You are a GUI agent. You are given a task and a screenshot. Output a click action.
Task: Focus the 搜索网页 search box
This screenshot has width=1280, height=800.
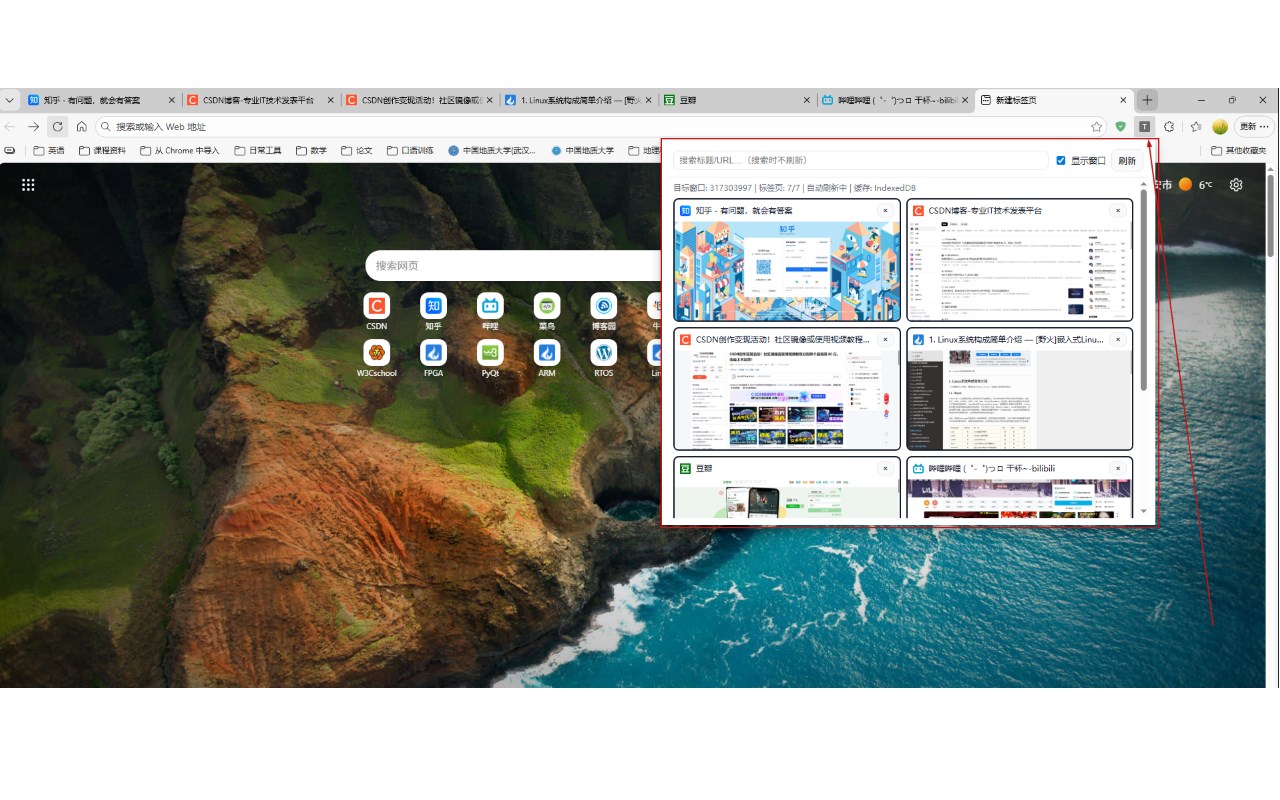(515, 265)
